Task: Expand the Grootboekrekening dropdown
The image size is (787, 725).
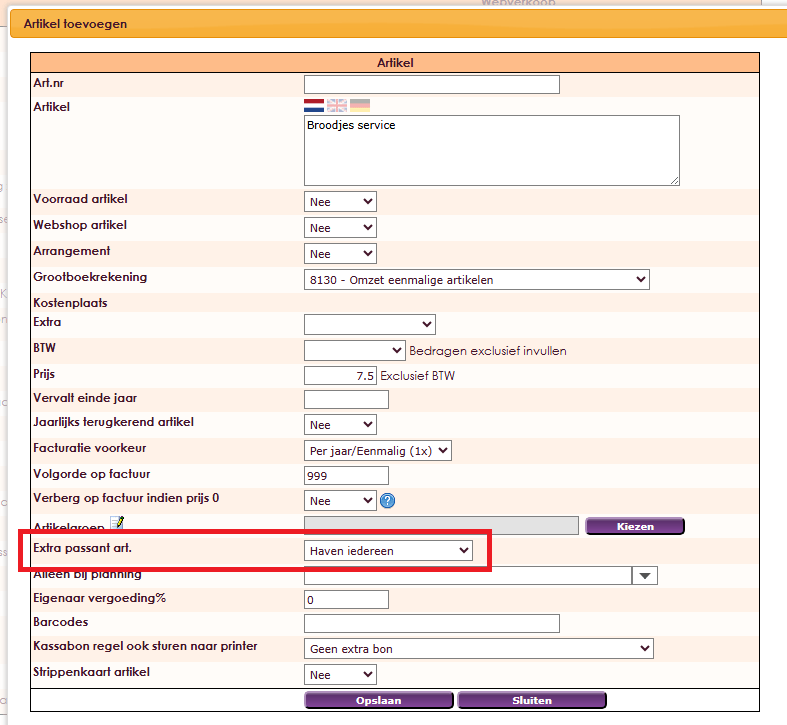Action: click(476, 280)
